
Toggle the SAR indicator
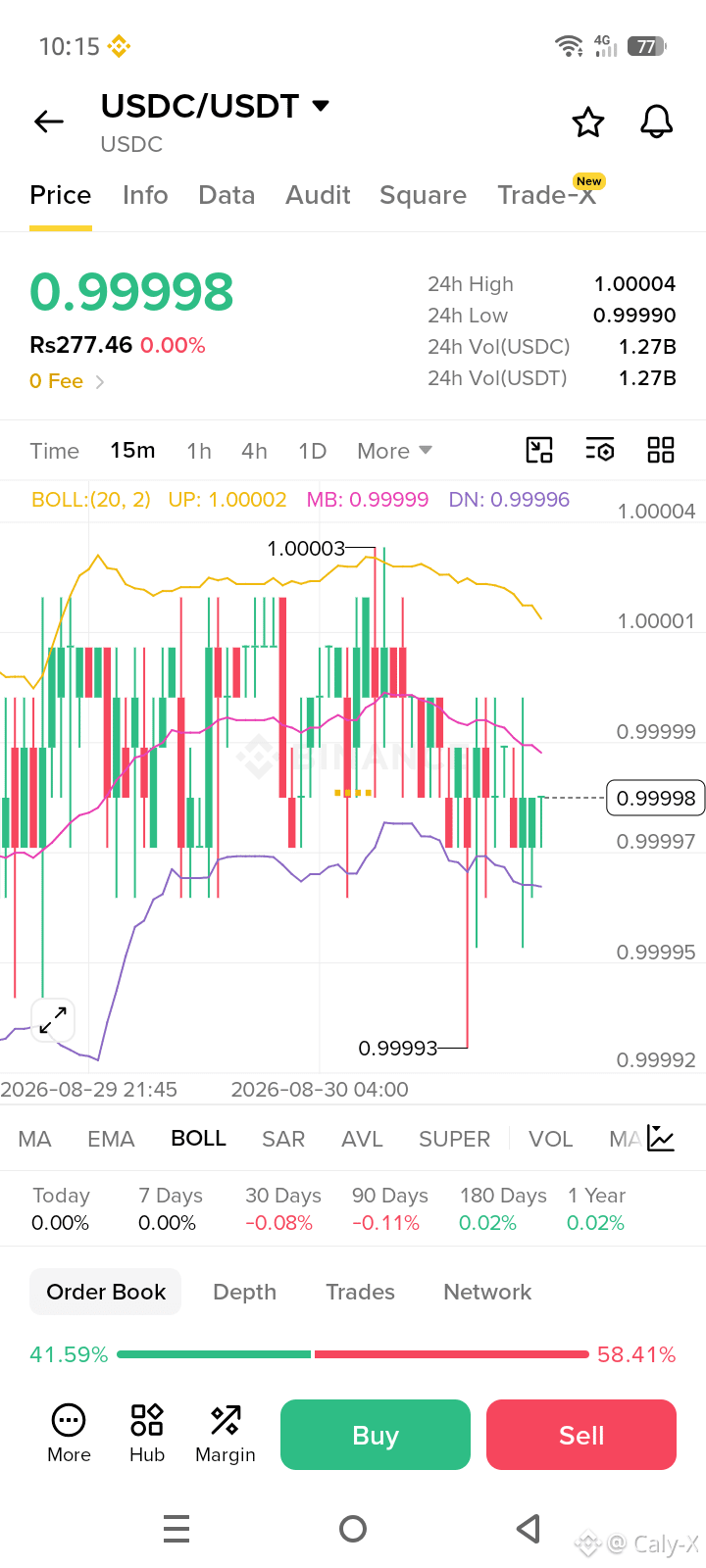pyautogui.click(x=283, y=1139)
